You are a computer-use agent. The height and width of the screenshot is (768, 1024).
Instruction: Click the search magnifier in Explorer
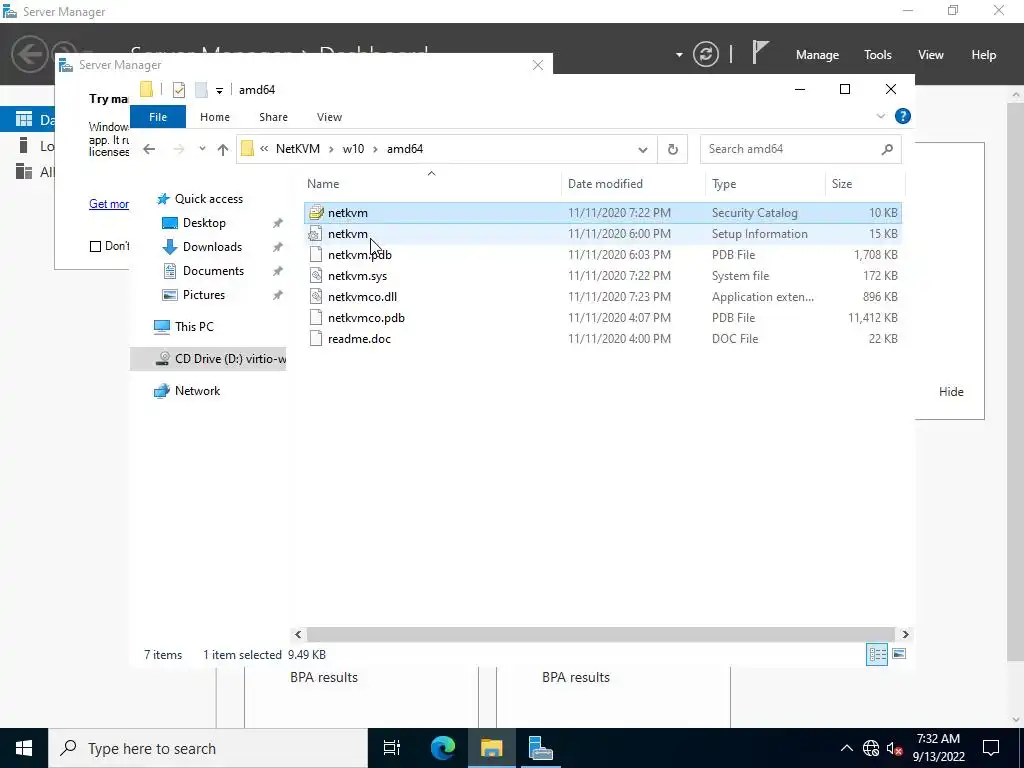pos(887,149)
